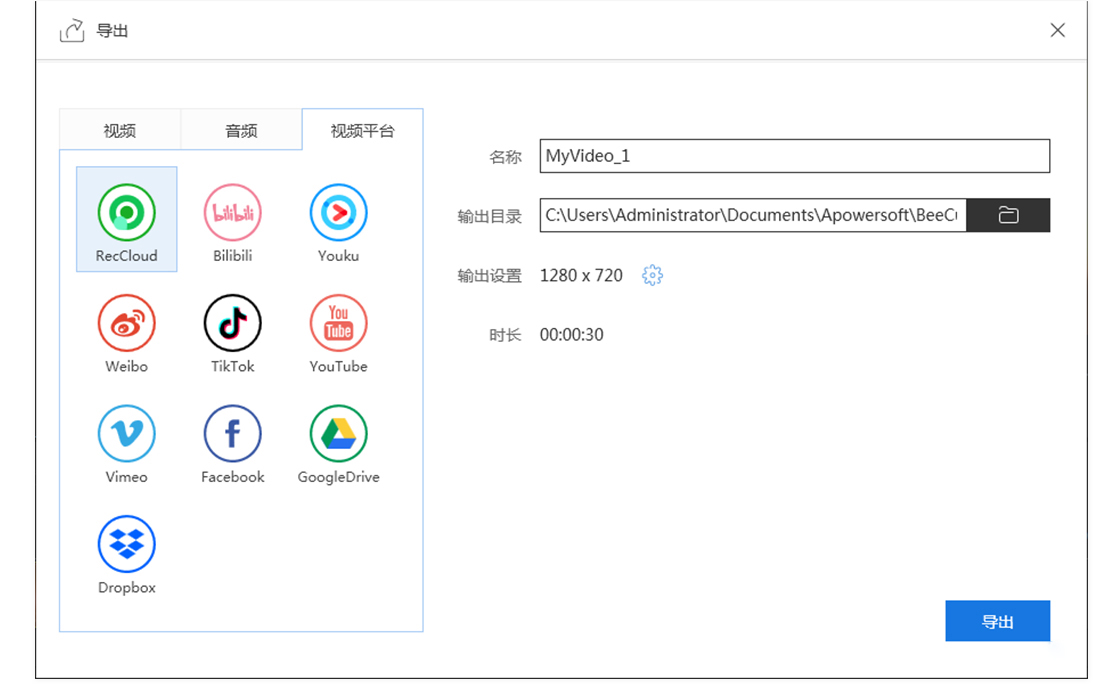Viewport: 1120px width, 700px height.
Task: Click the blue 导出 button
Action: (x=997, y=621)
